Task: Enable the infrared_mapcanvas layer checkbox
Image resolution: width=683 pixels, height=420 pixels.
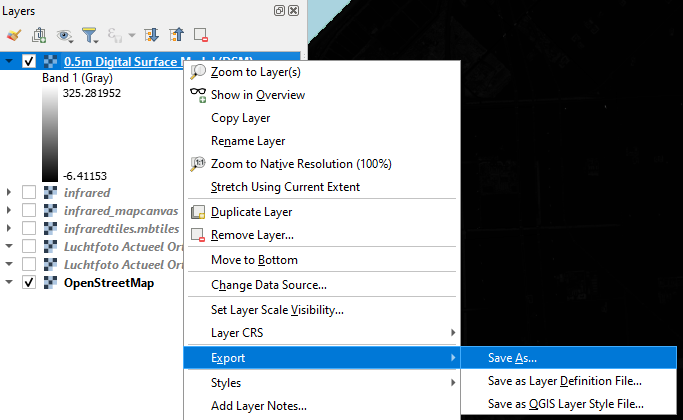Action: click(x=29, y=210)
